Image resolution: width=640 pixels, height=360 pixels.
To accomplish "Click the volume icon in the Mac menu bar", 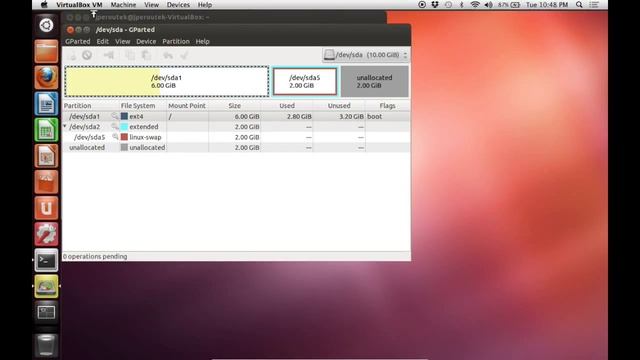I will [488, 5].
